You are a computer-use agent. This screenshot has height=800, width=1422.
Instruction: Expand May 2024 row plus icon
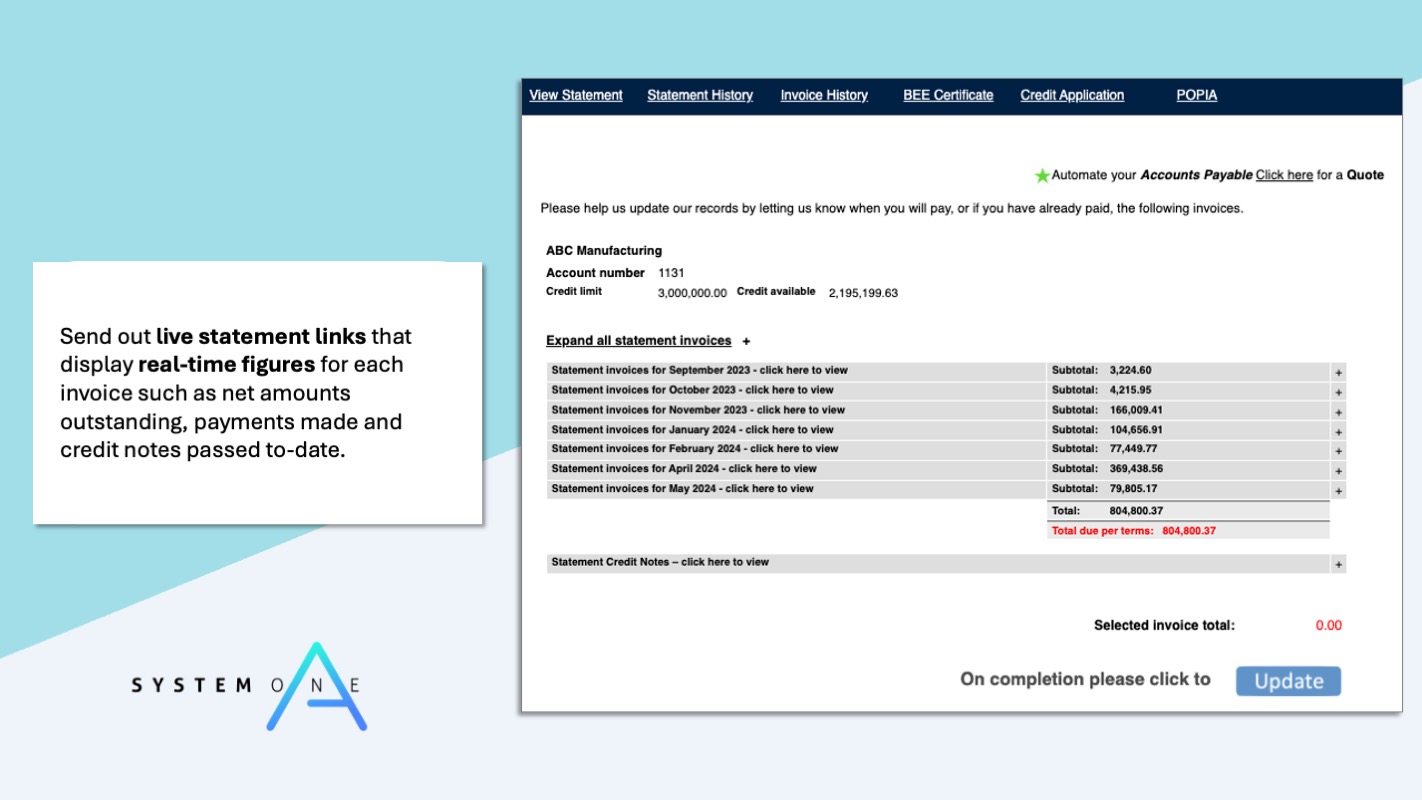click(x=1338, y=491)
